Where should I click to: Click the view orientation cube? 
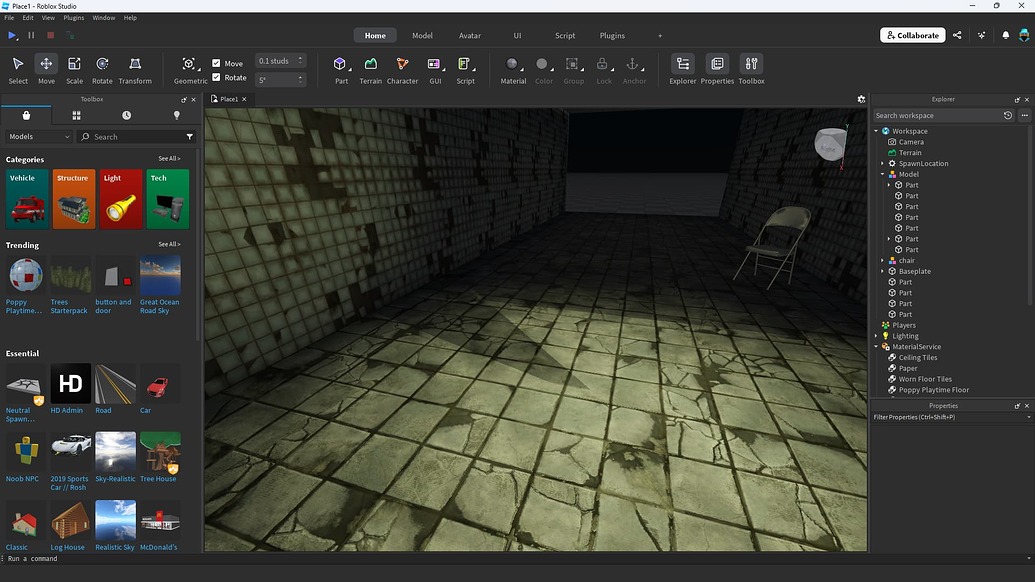click(x=830, y=145)
